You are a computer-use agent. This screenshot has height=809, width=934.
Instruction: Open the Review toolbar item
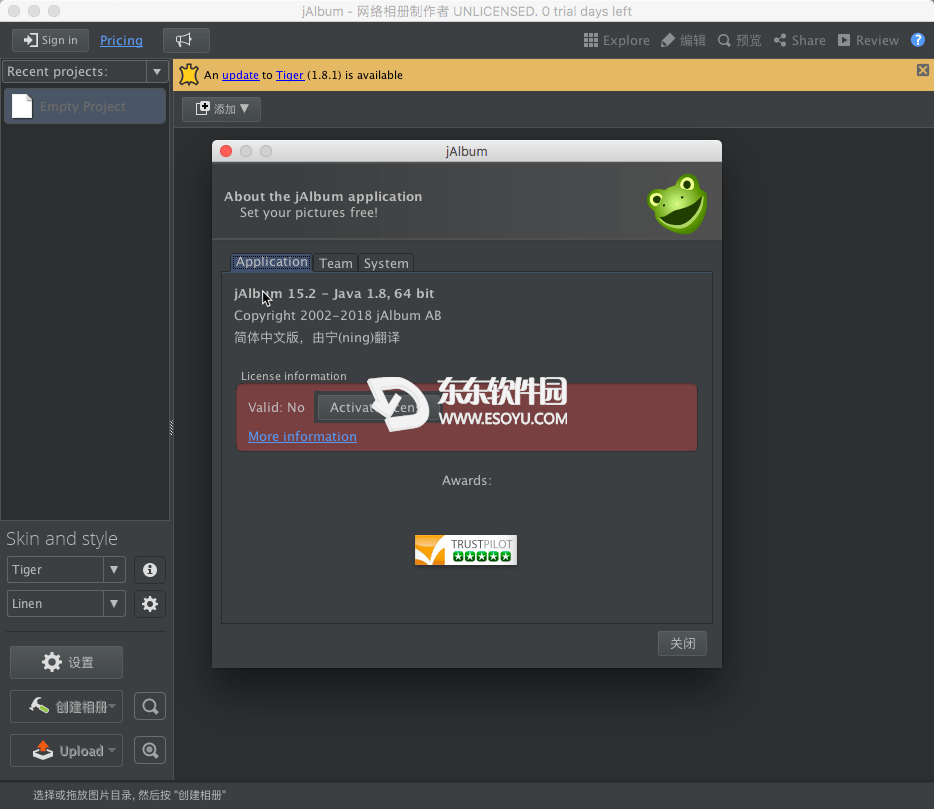point(868,41)
